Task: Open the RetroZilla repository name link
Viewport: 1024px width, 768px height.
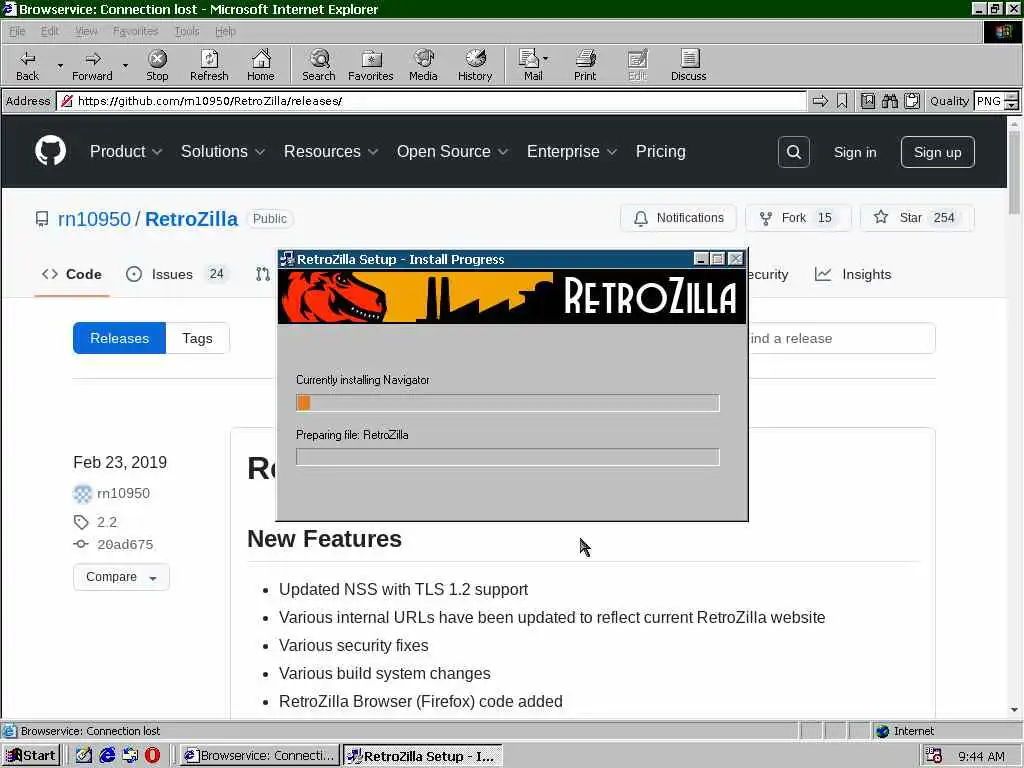Action: (x=191, y=219)
